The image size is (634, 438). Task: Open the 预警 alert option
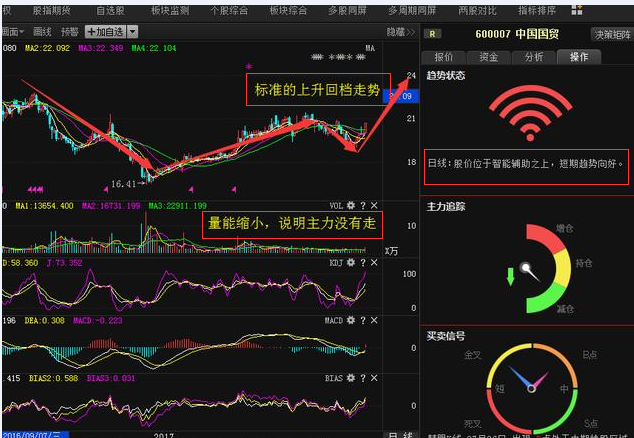click(x=70, y=32)
